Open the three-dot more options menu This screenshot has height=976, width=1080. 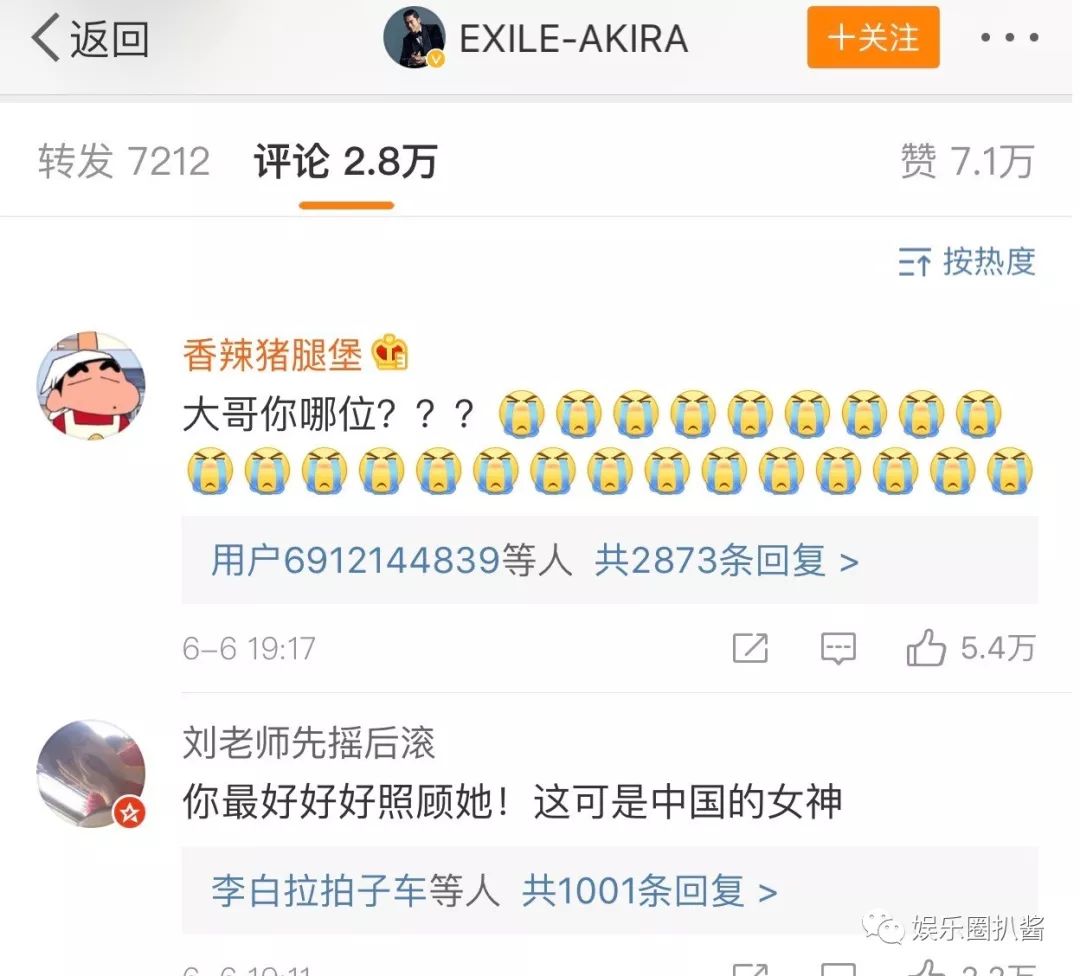click(x=1009, y=37)
